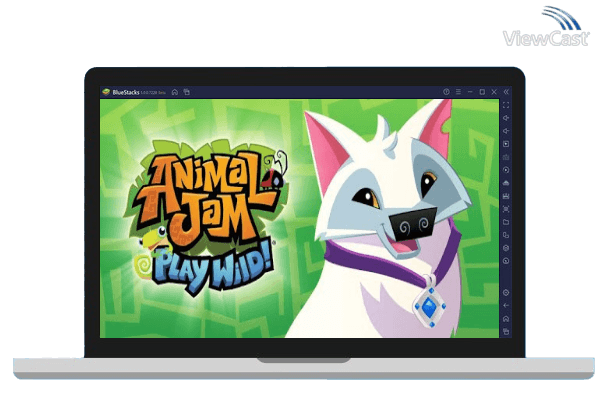Decrease volume from the side toolbar
The width and height of the screenshot is (602, 414).
coord(506,131)
